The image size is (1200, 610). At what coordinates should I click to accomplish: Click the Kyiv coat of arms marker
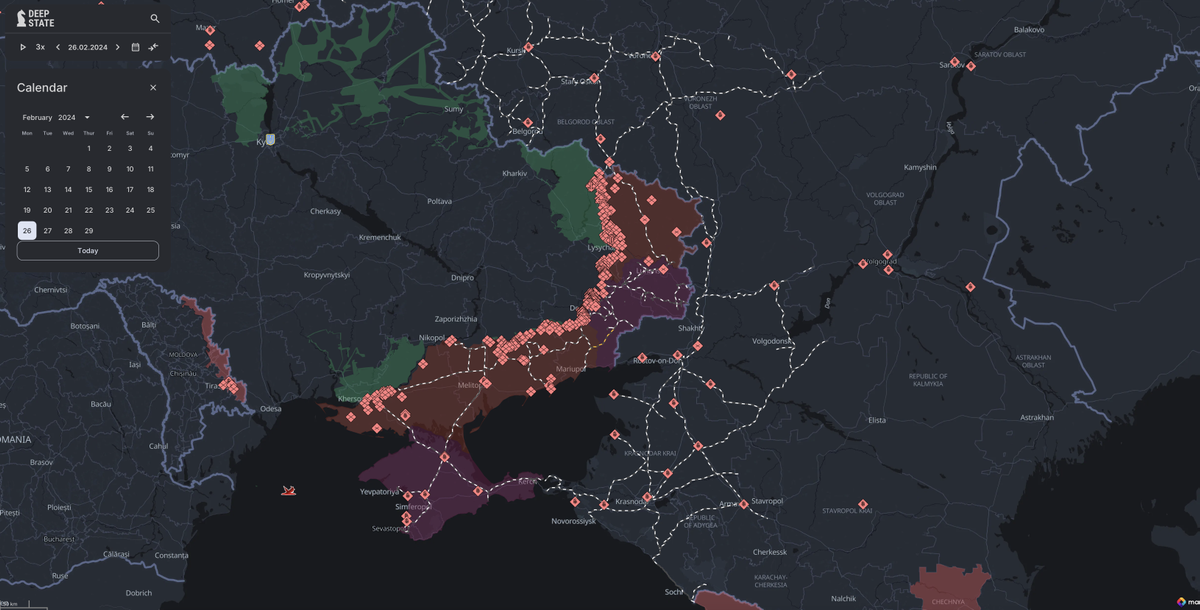coord(269,140)
